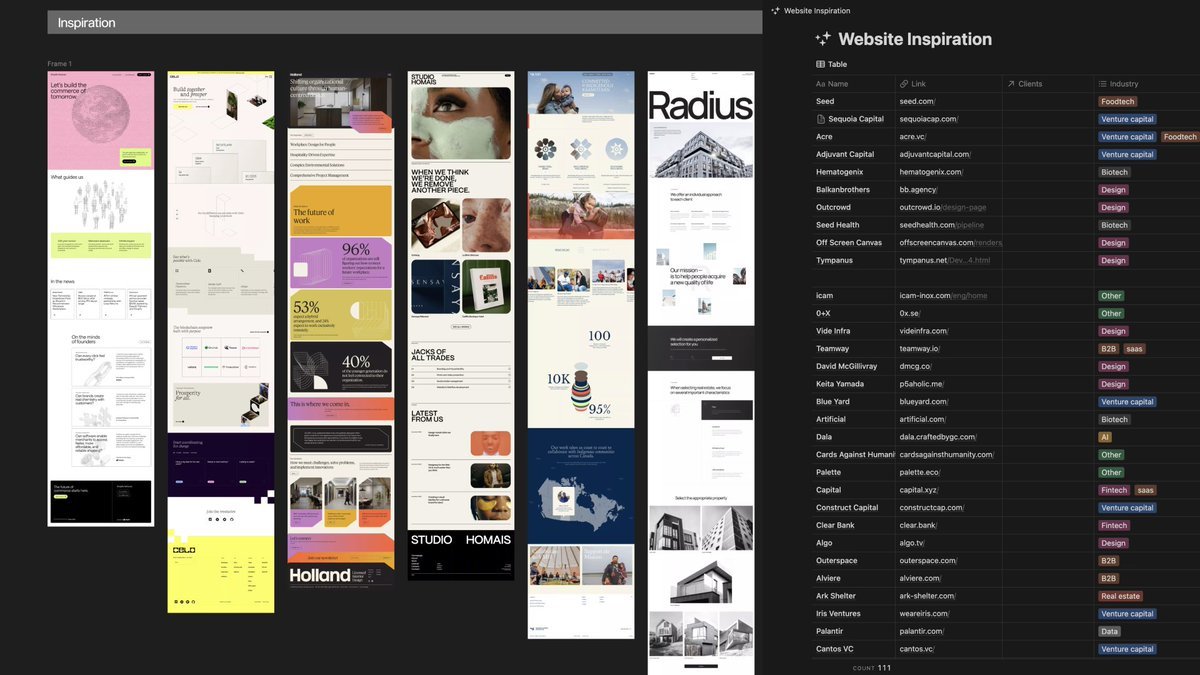Open the sequoiacap.com link
The height and width of the screenshot is (675, 1200).
pyautogui.click(x=929, y=119)
